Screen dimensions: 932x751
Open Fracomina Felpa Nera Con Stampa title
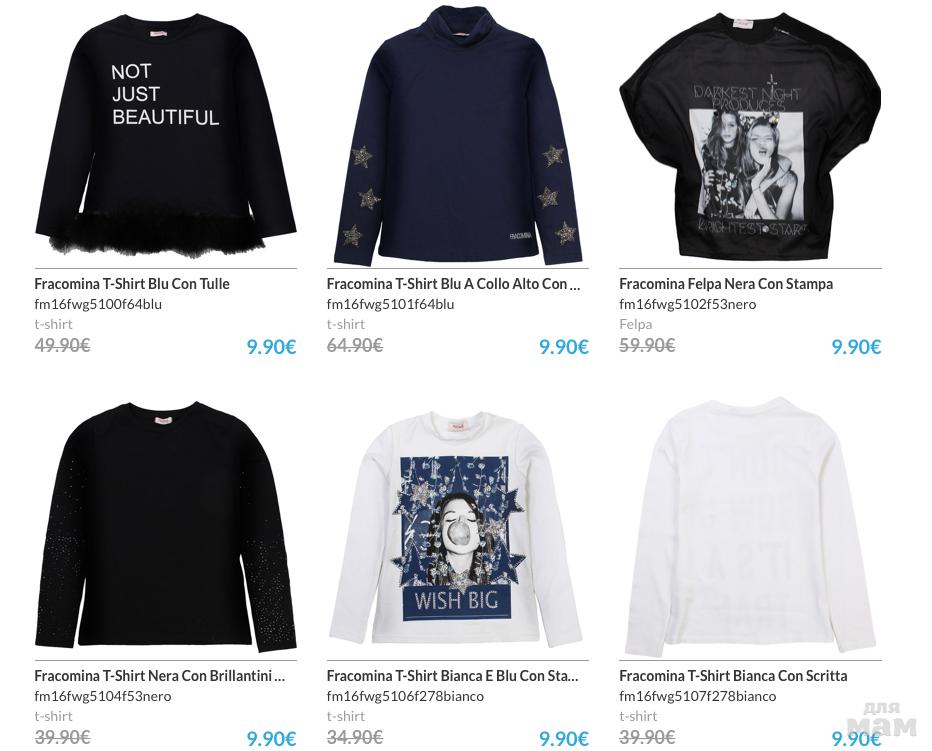pos(726,284)
